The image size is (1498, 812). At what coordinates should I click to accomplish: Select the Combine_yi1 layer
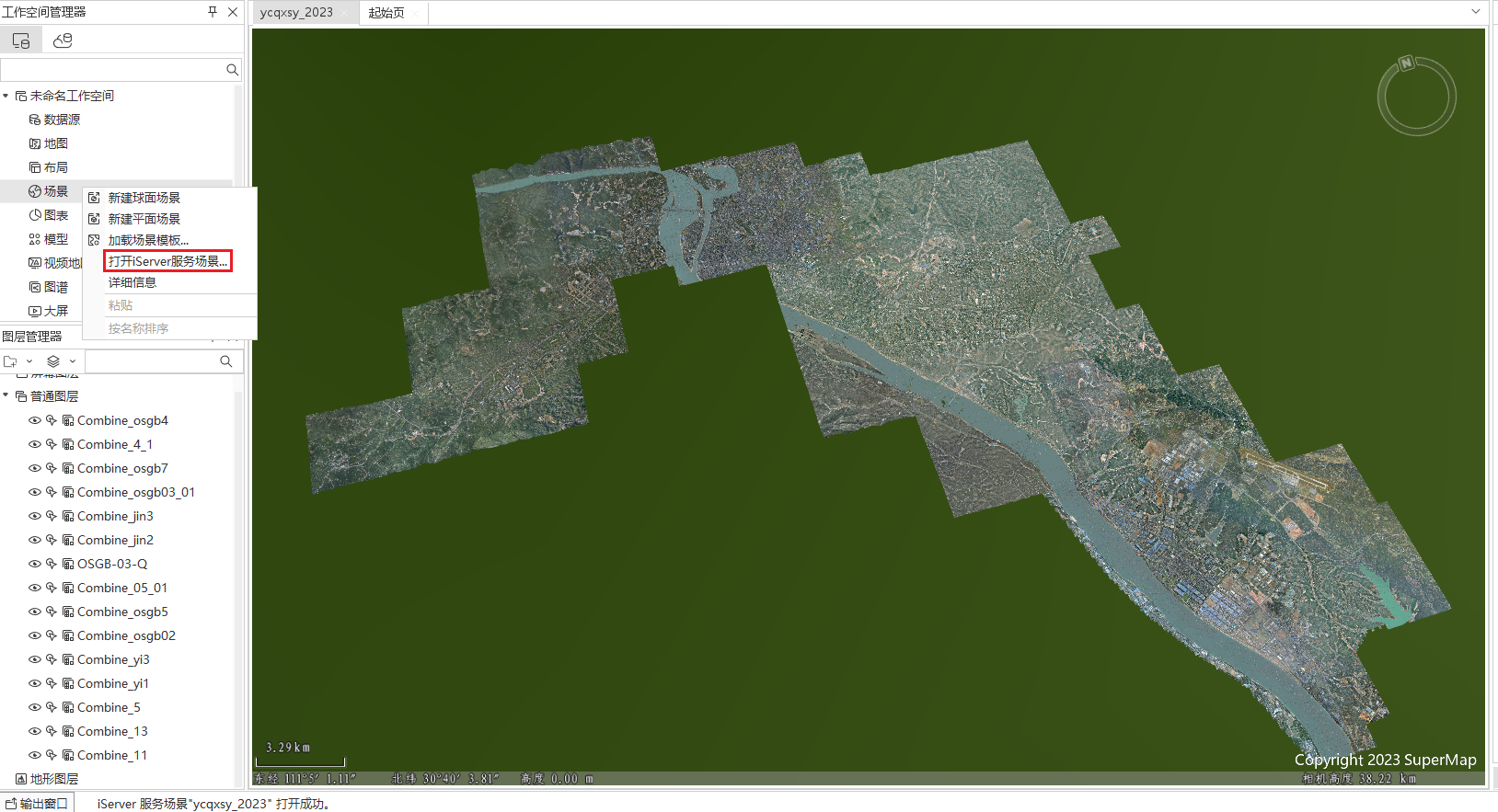click(113, 683)
